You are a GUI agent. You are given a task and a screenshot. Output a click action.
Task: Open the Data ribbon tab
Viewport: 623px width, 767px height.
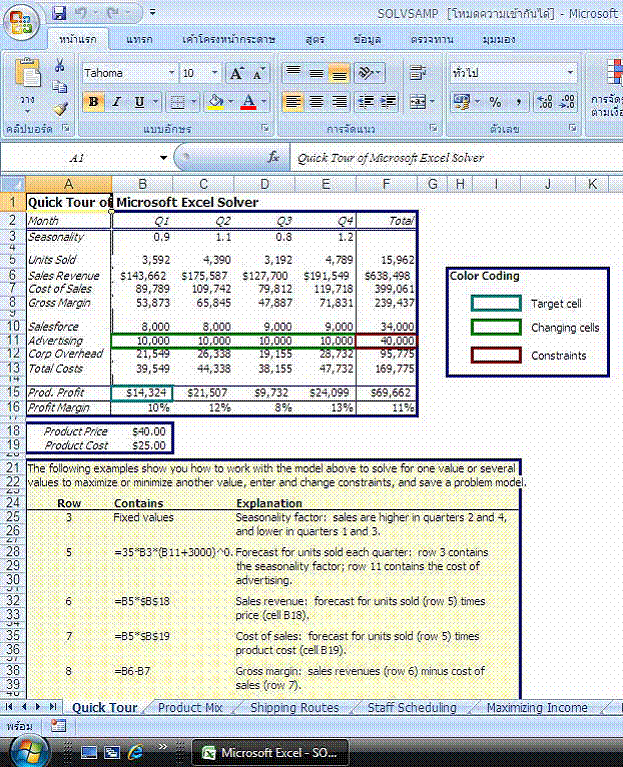coord(367,39)
